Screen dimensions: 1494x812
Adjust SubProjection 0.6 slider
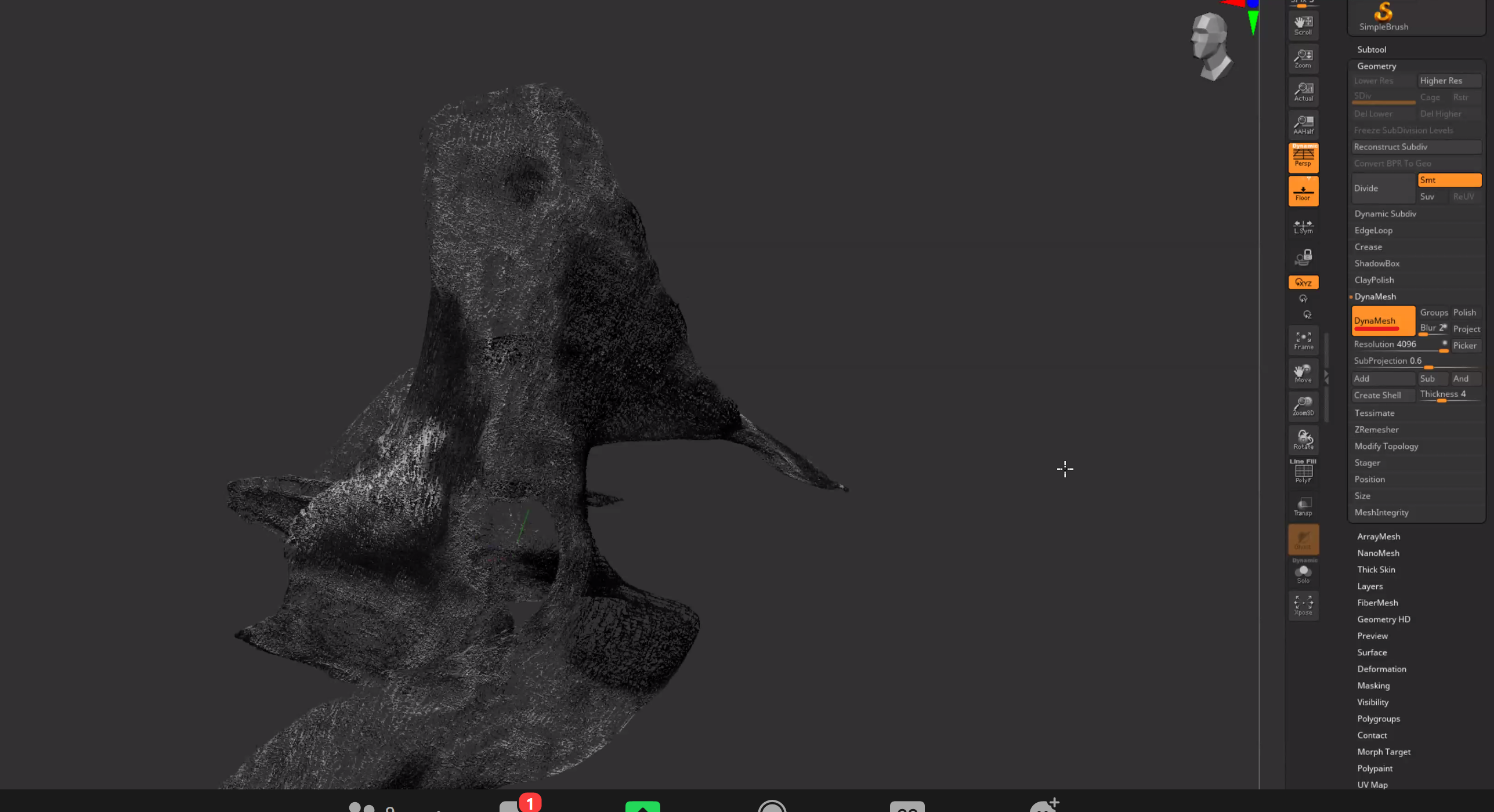click(1416, 362)
